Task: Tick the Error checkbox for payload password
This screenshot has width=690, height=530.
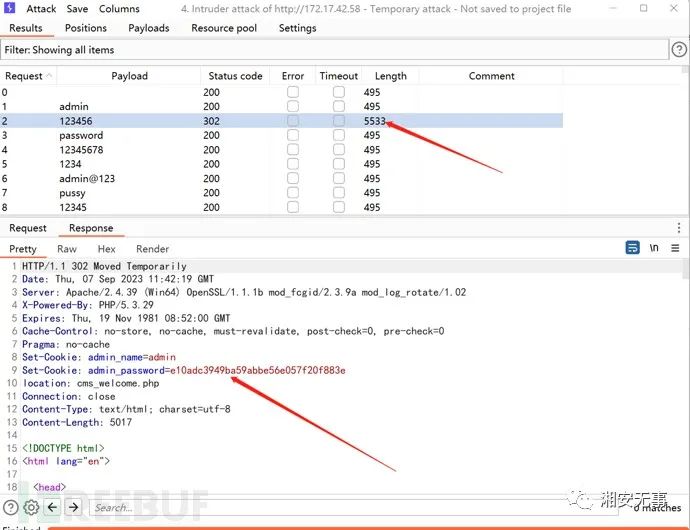Action: 292,135
